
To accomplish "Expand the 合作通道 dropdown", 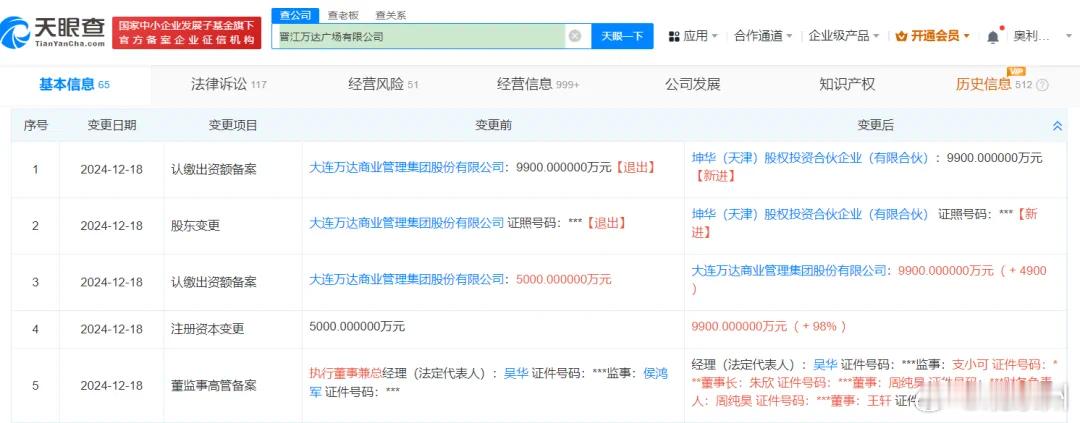I will point(763,36).
